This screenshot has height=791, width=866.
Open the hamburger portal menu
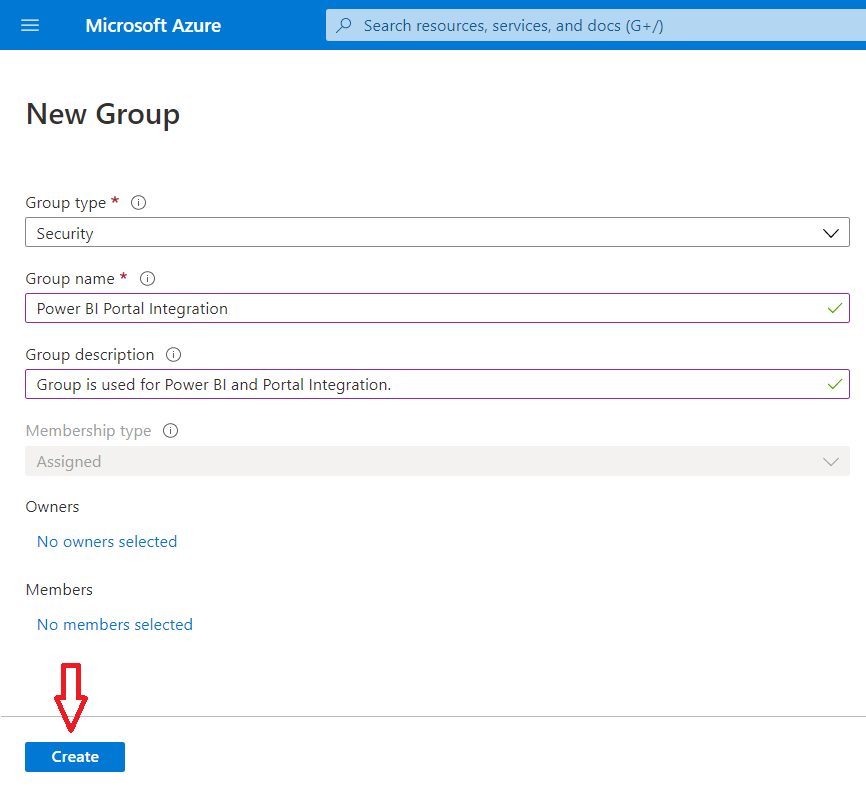pos(30,25)
